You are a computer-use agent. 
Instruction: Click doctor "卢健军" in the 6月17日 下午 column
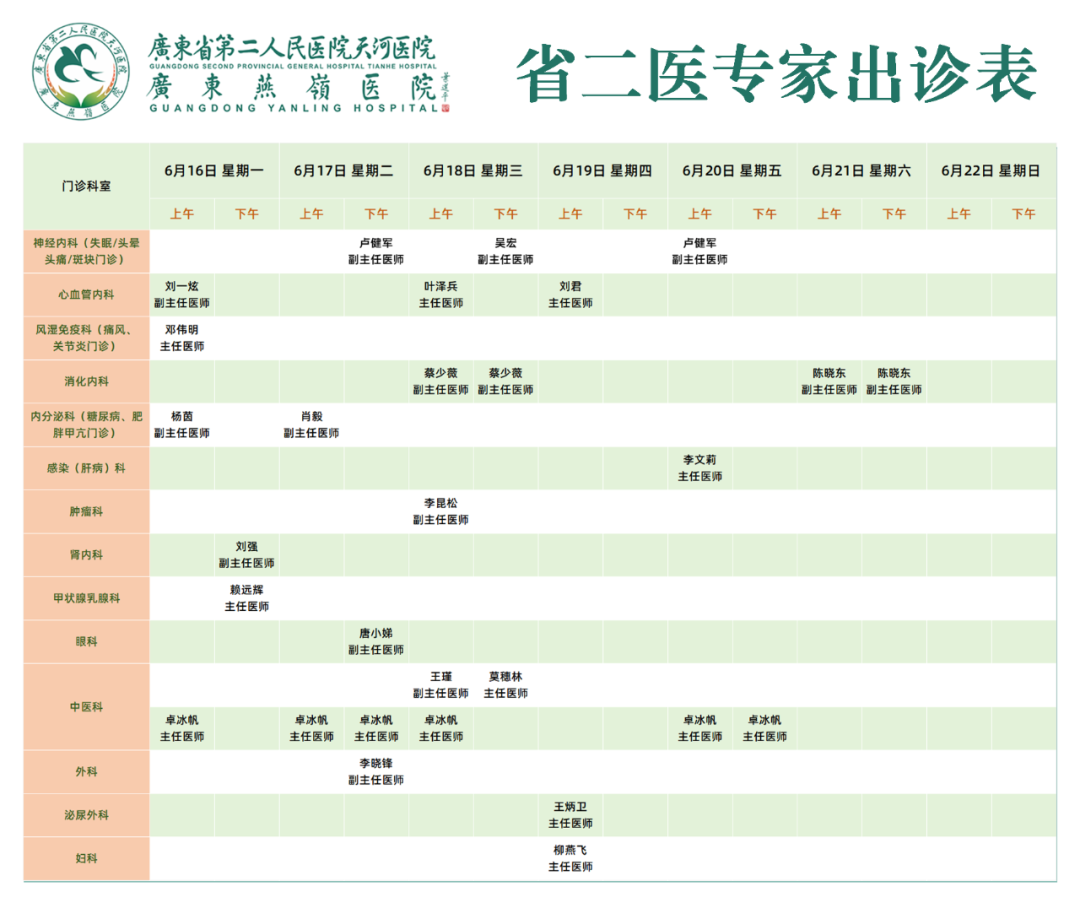pos(376,243)
